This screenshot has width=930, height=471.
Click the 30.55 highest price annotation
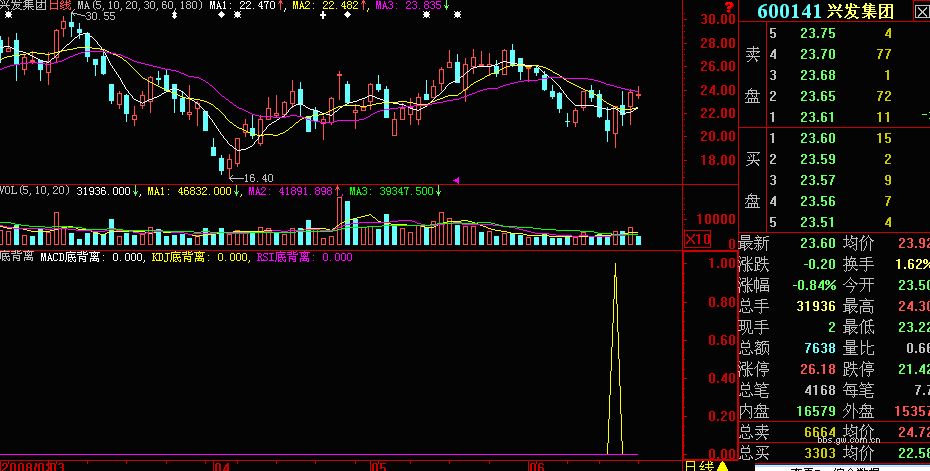(98, 17)
